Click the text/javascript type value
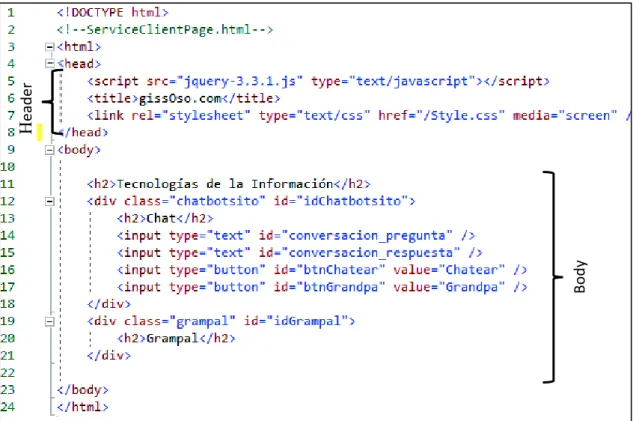Viewport: 636px width, 421px height. (x=412, y=81)
